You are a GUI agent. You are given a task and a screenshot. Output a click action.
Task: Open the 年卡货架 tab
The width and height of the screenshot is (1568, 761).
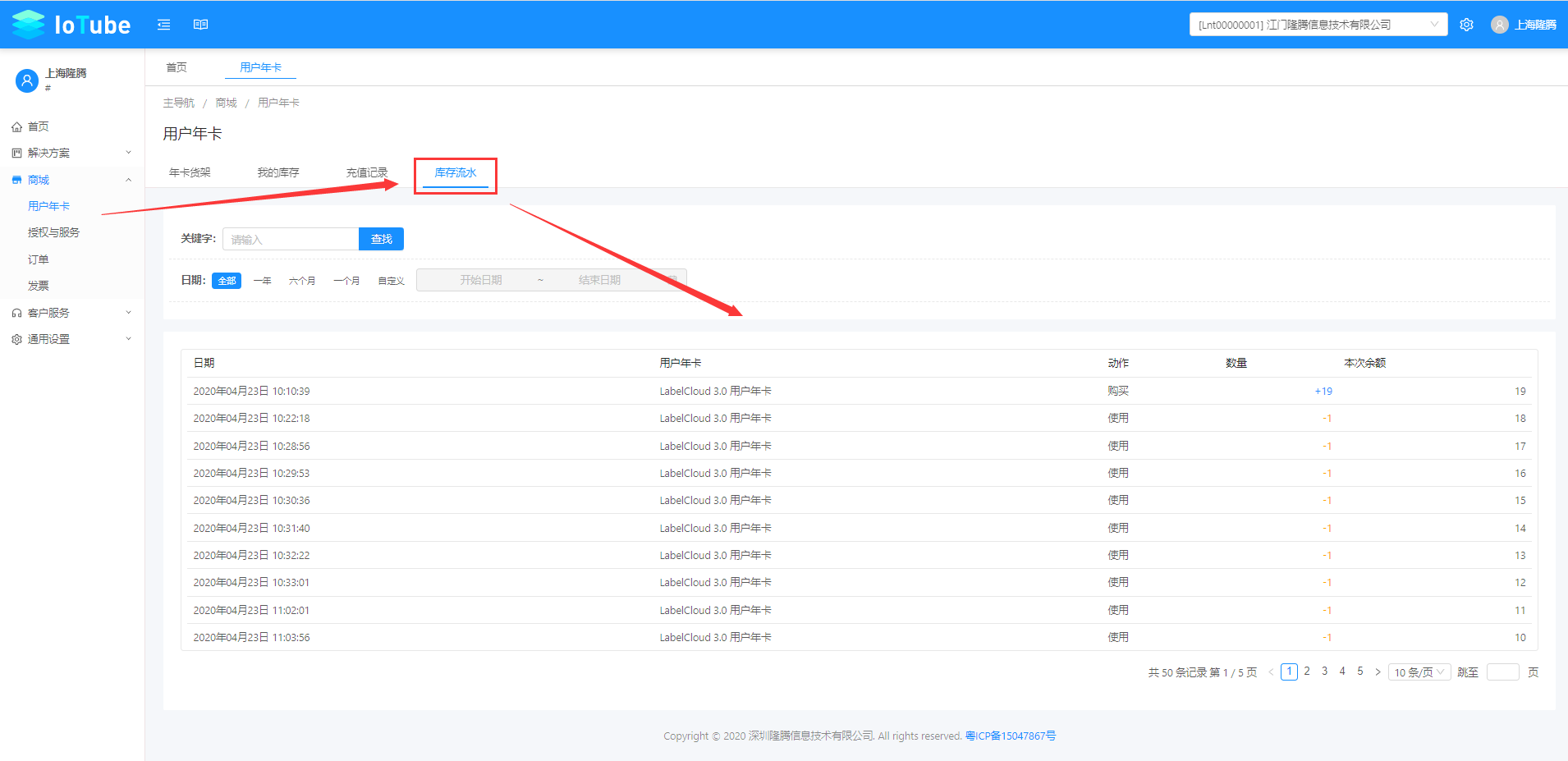coord(190,172)
